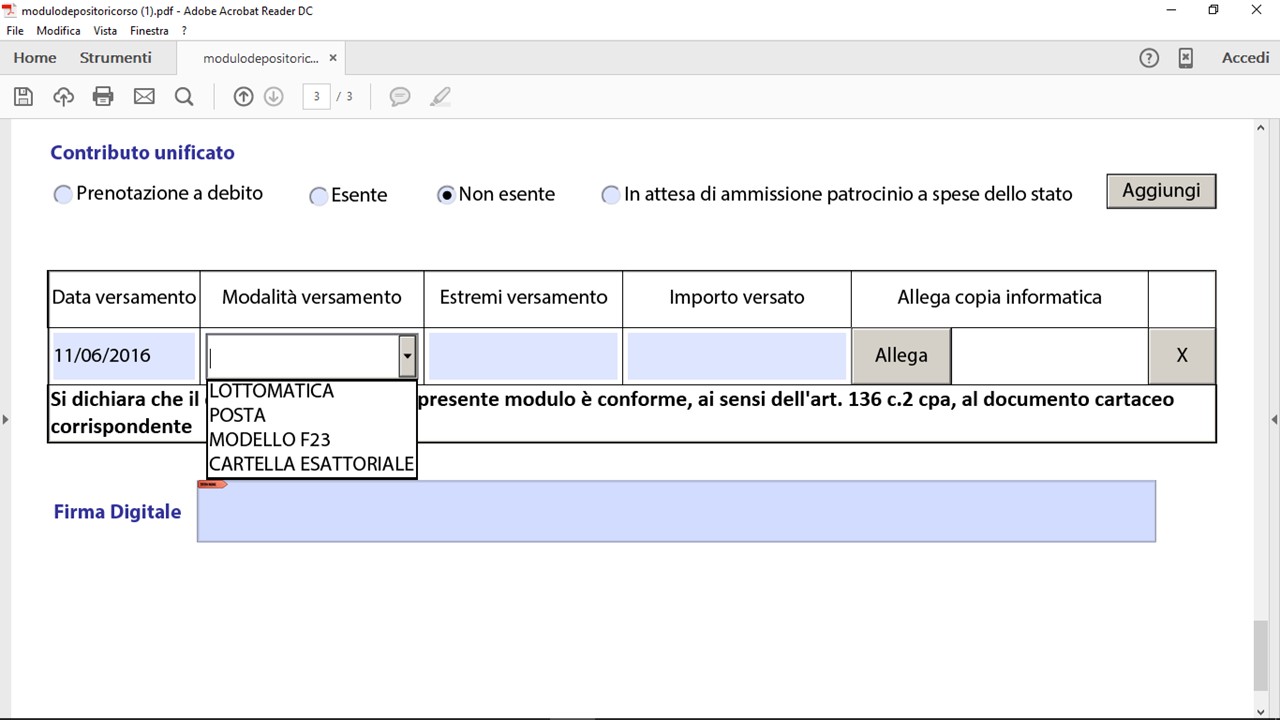The width and height of the screenshot is (1280, 720).
Task: Click the scrollbar up arrow
Action: pyautogui.click(x=1260, y=129)
